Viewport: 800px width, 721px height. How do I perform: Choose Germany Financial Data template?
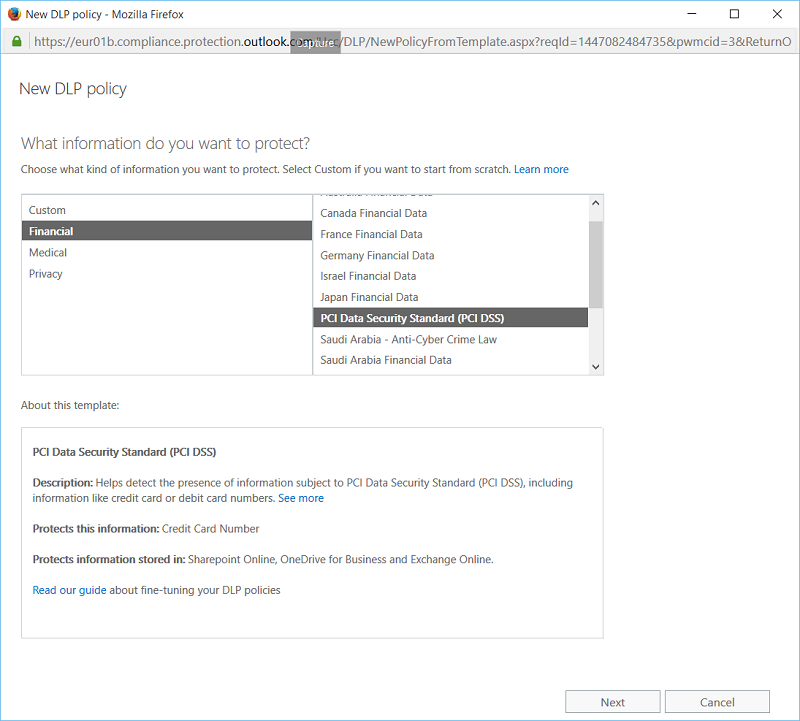click(x=451, y=256)
